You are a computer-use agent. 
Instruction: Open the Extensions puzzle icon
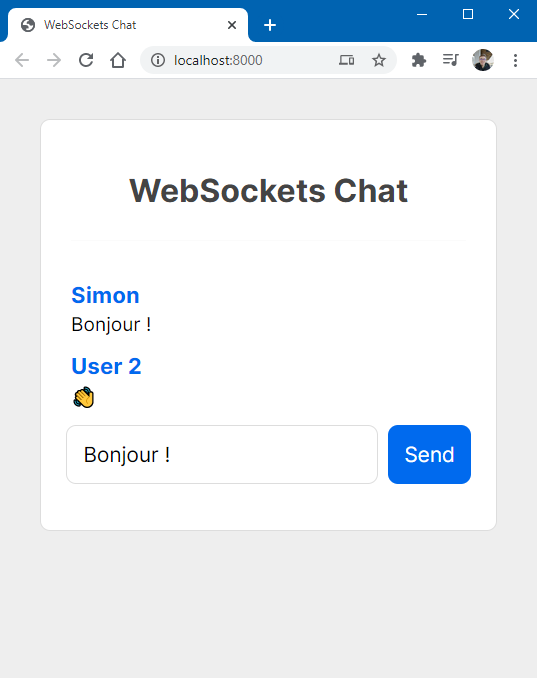419,60
